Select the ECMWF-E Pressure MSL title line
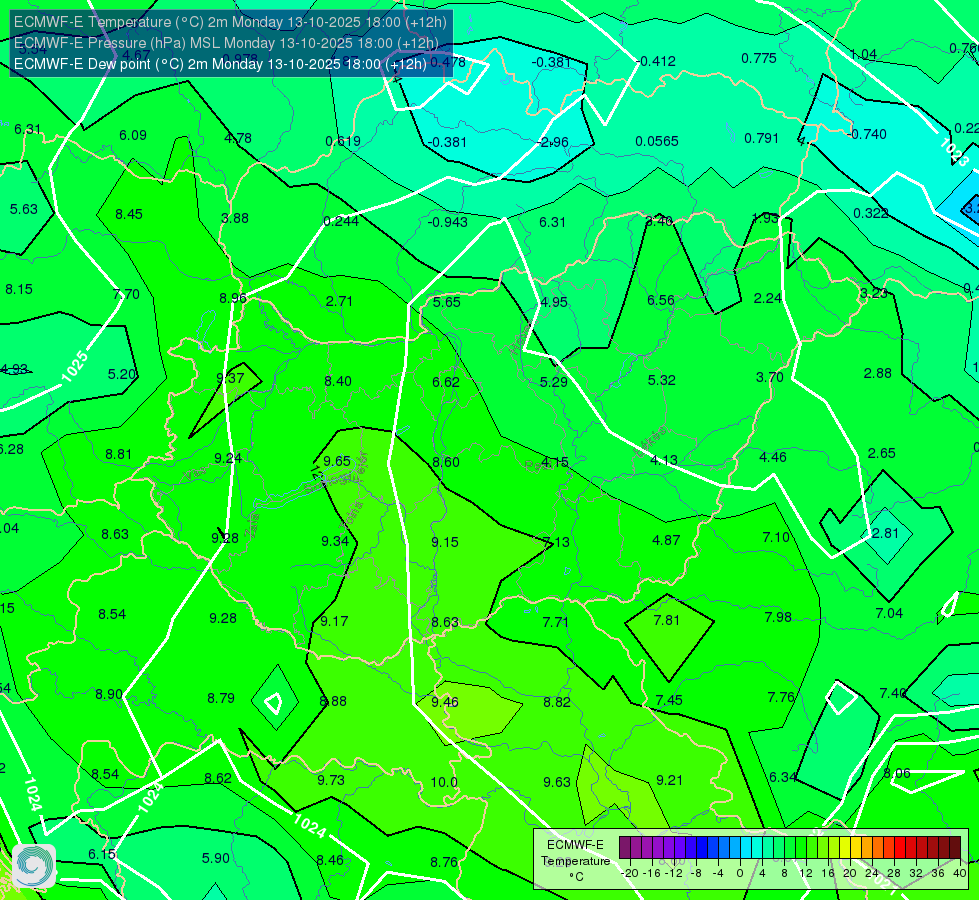 (x=226, y=43)
